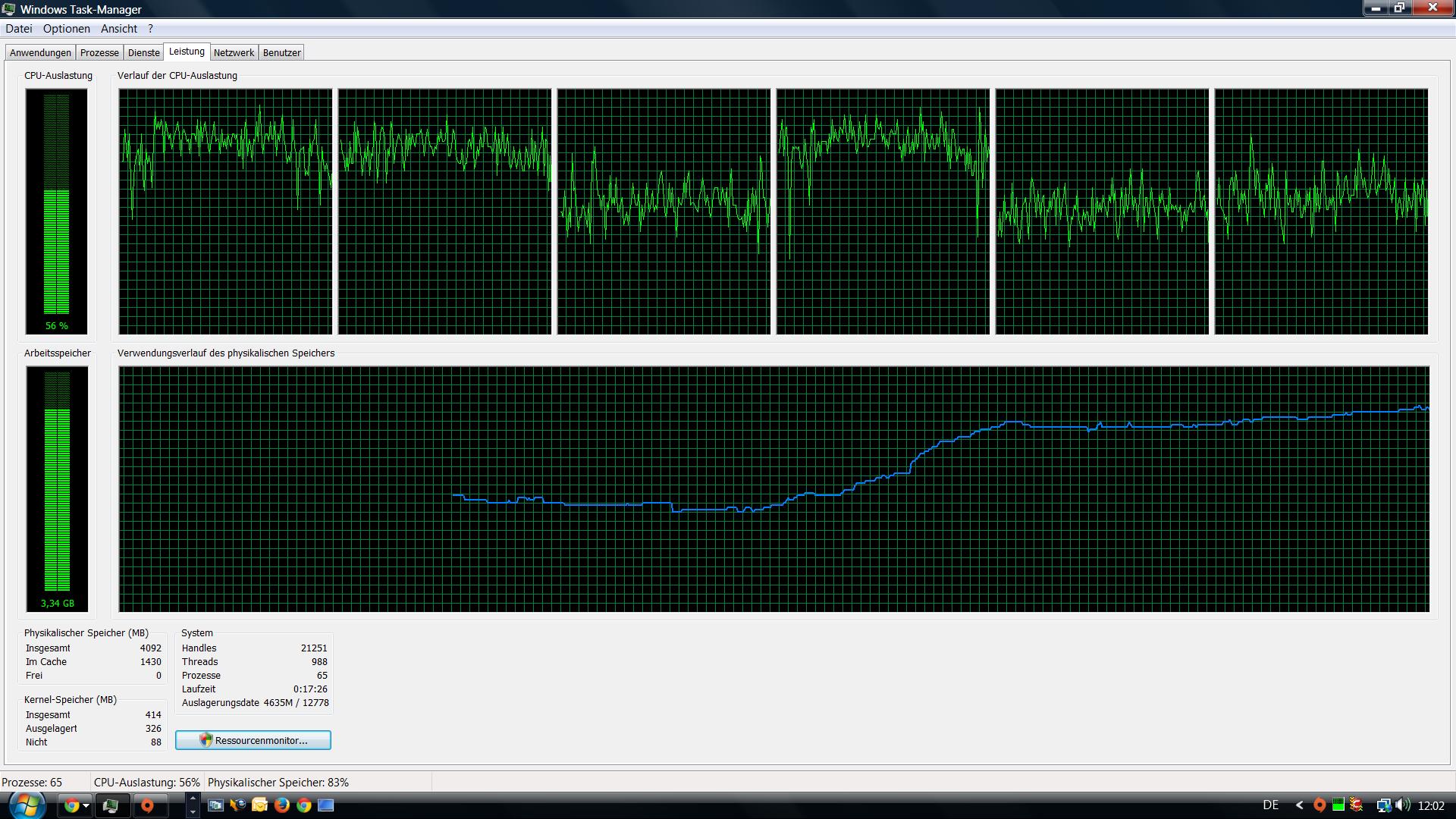Open the Outlook quick launch icon
The image size is (1456, 819).
coord(259,805)
